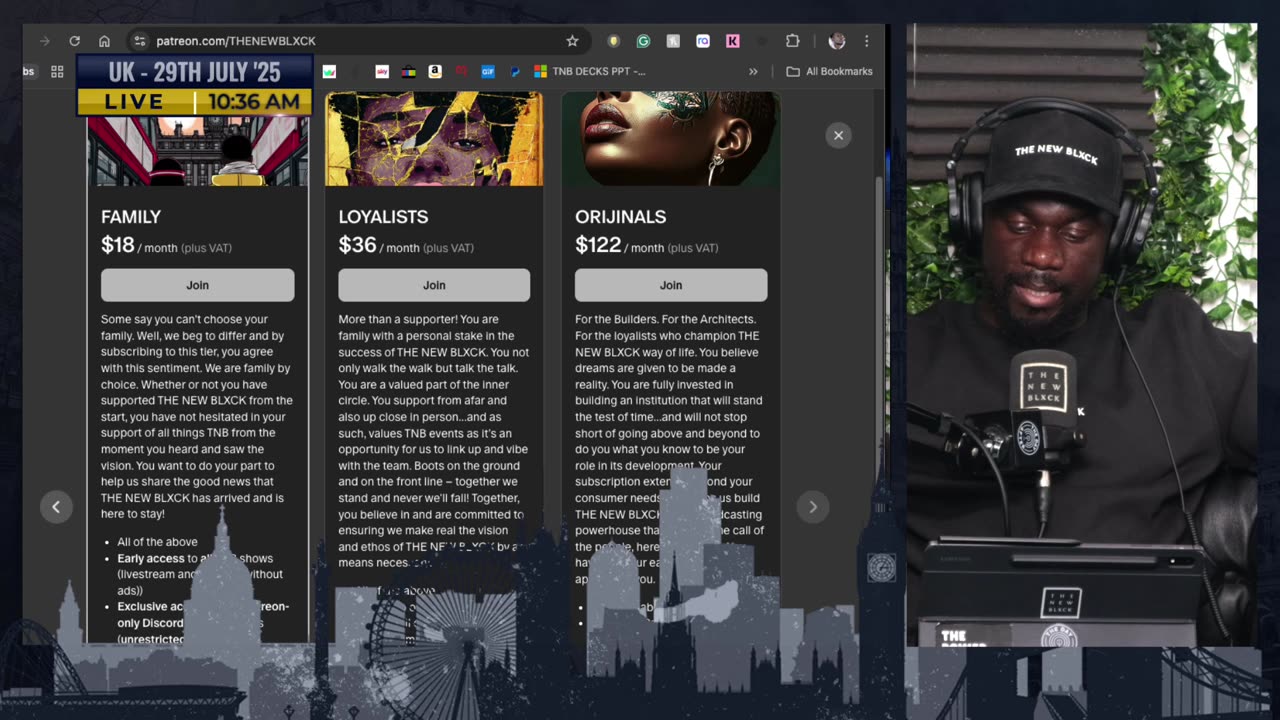Image resolution: width=1280 pixels, height=720 pixels.
Task: Open the Sky bookmark icon
Action: (382, 72)
